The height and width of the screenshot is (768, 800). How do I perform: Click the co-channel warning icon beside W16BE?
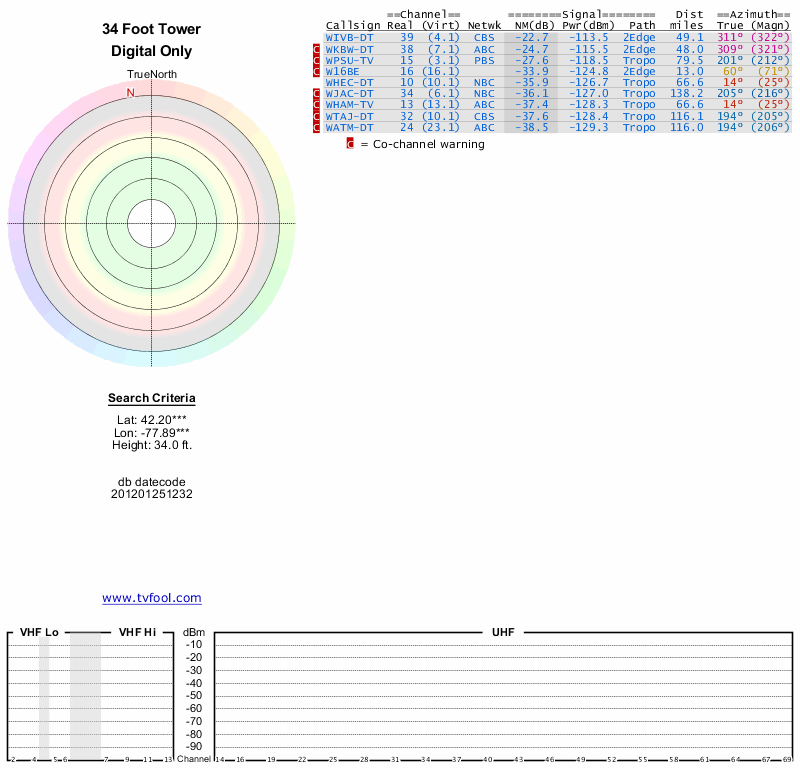318,71
